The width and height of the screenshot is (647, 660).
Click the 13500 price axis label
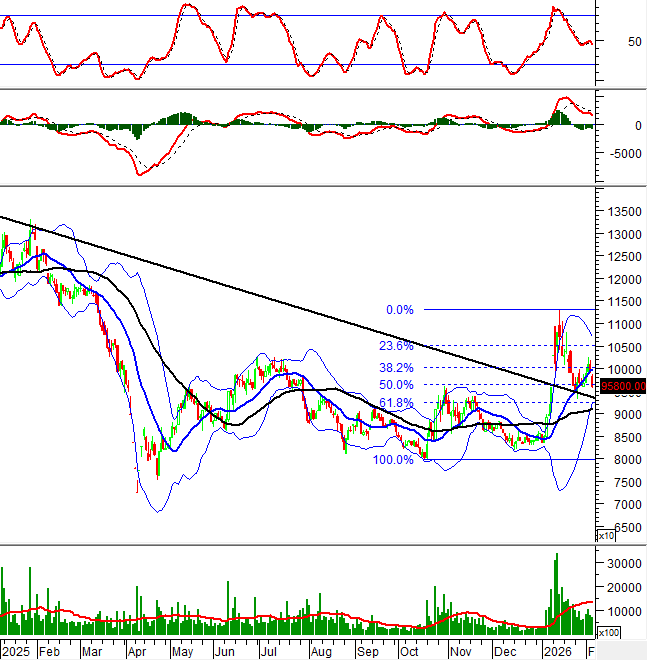point(622,212)
